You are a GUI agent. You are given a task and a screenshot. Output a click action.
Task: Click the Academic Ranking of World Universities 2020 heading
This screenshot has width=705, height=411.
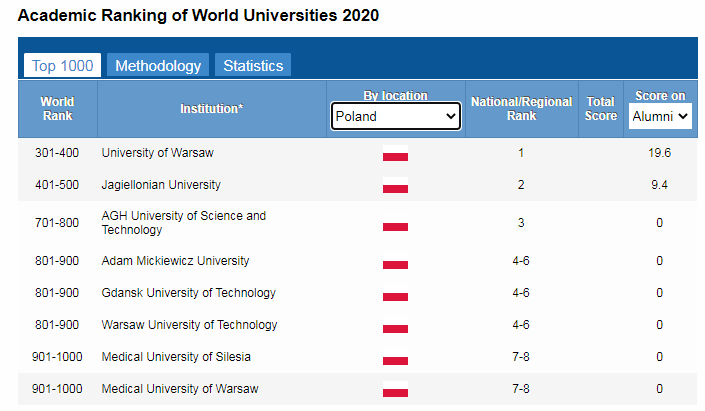coord(198,15)
